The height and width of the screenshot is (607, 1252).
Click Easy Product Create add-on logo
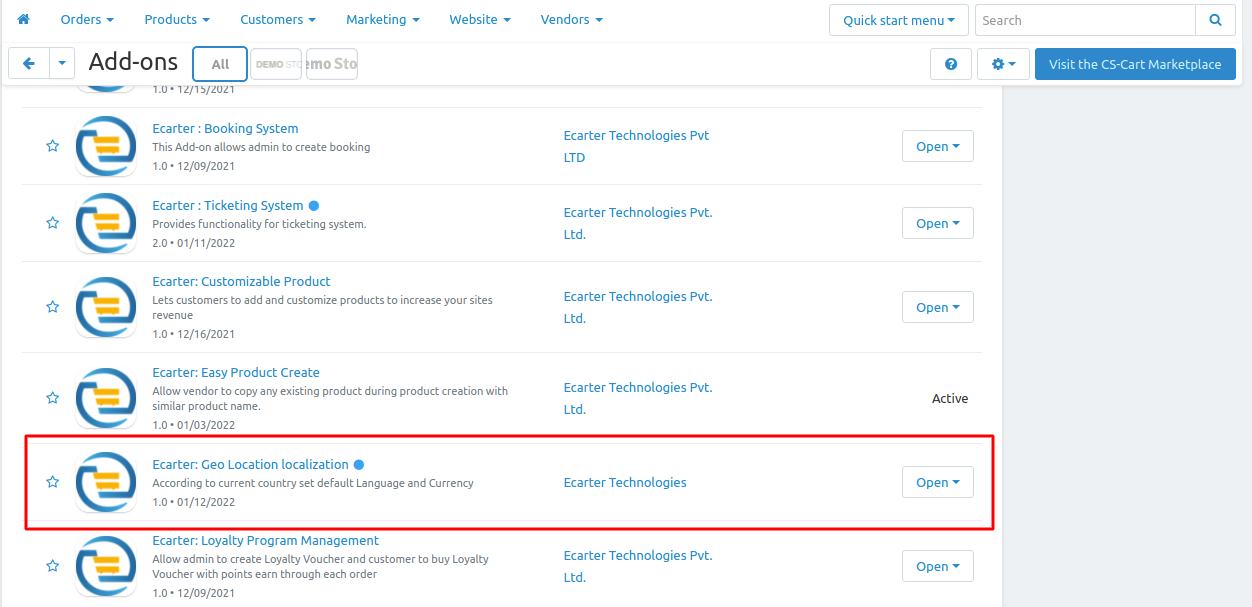[x=106, y=398]
